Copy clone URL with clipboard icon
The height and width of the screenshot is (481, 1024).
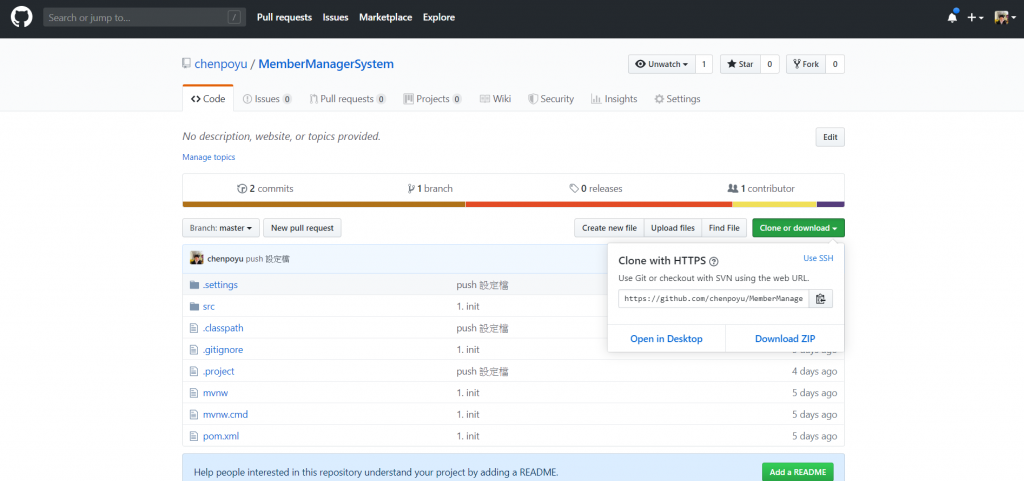click(821, 298)
